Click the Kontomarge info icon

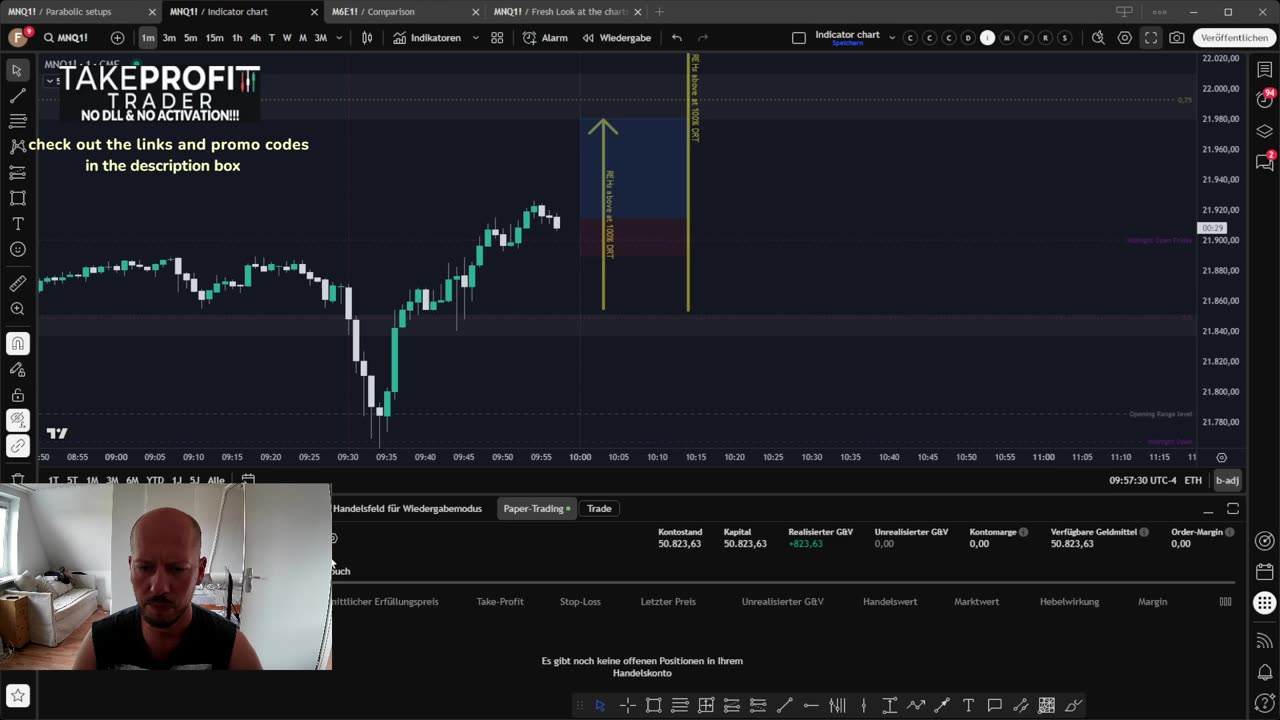pyautogui.click(x=1023, y=532)
